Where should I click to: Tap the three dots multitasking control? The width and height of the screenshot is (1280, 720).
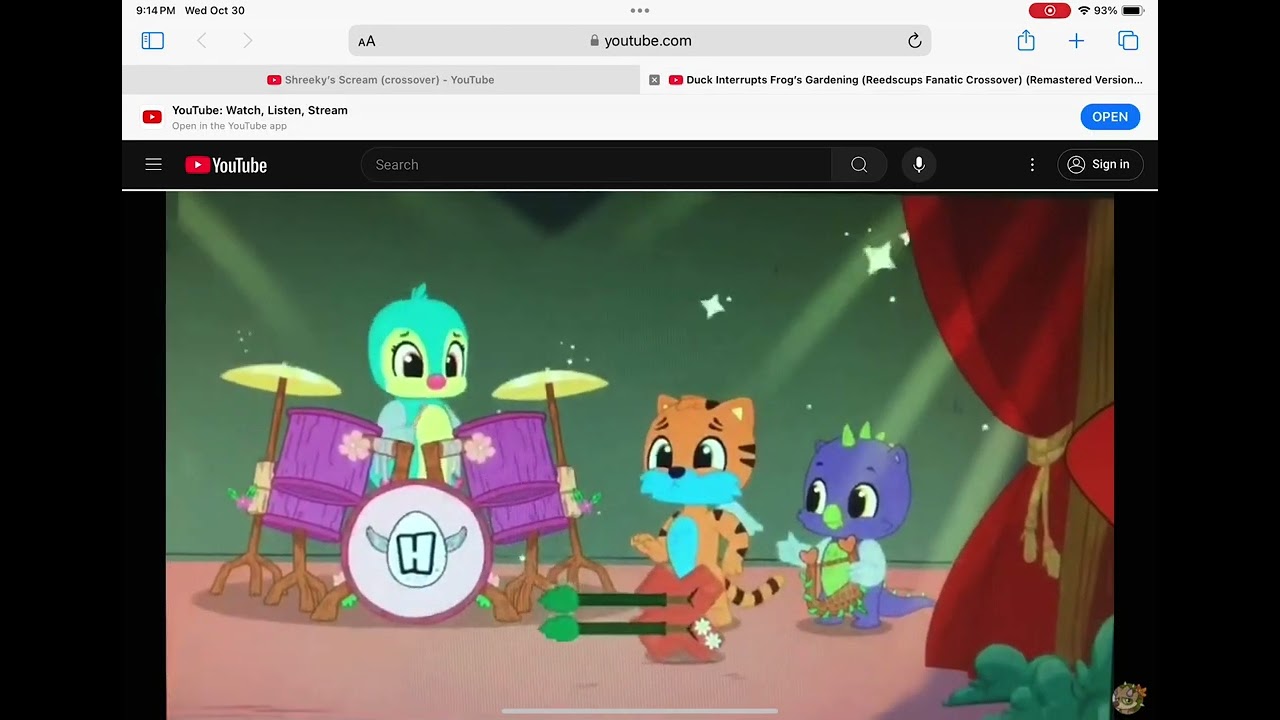click(640, 11)
